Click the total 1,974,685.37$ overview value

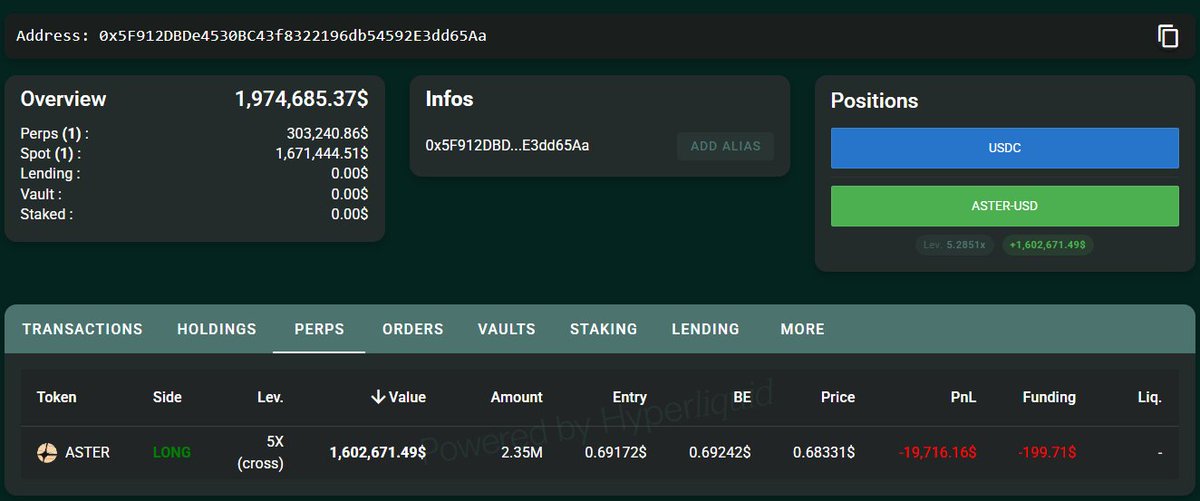(x=302, y=99)
